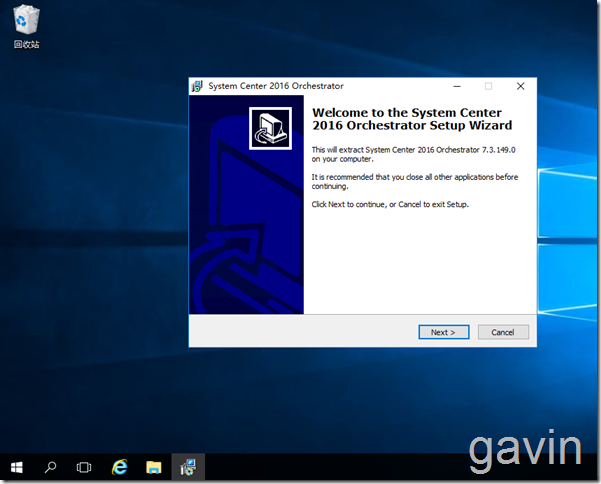Cancel the Orchestrator setup wizard
Viewport: 601px width, 484px height.
point(503,332)
